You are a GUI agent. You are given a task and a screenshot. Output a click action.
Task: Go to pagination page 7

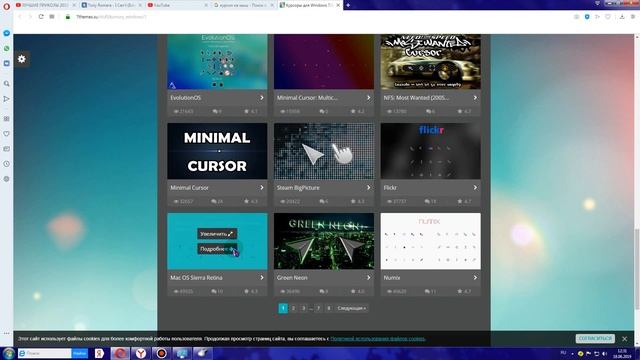[x=318, y=308]
